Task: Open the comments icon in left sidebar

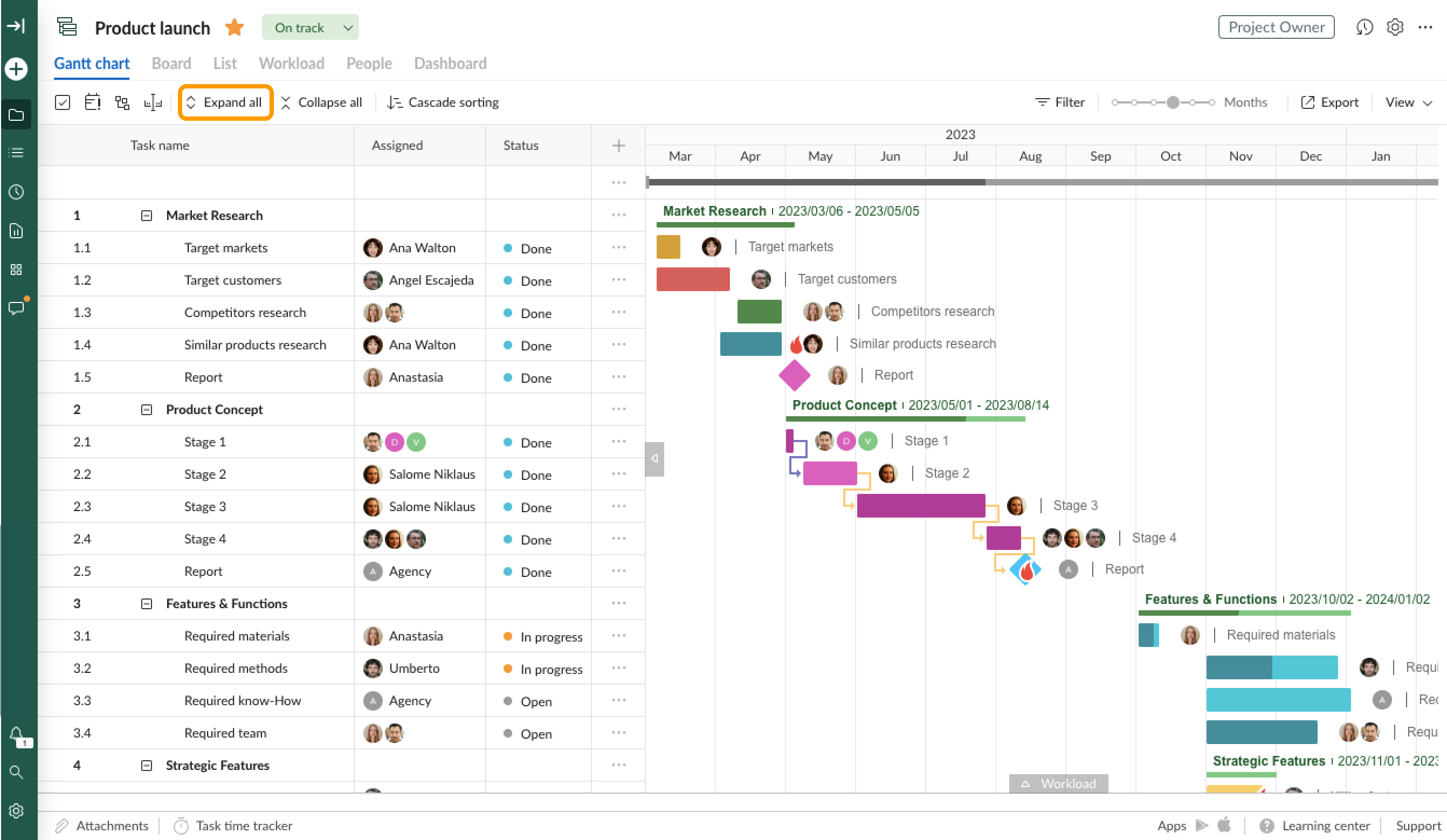Action: (x=16, y=307)
